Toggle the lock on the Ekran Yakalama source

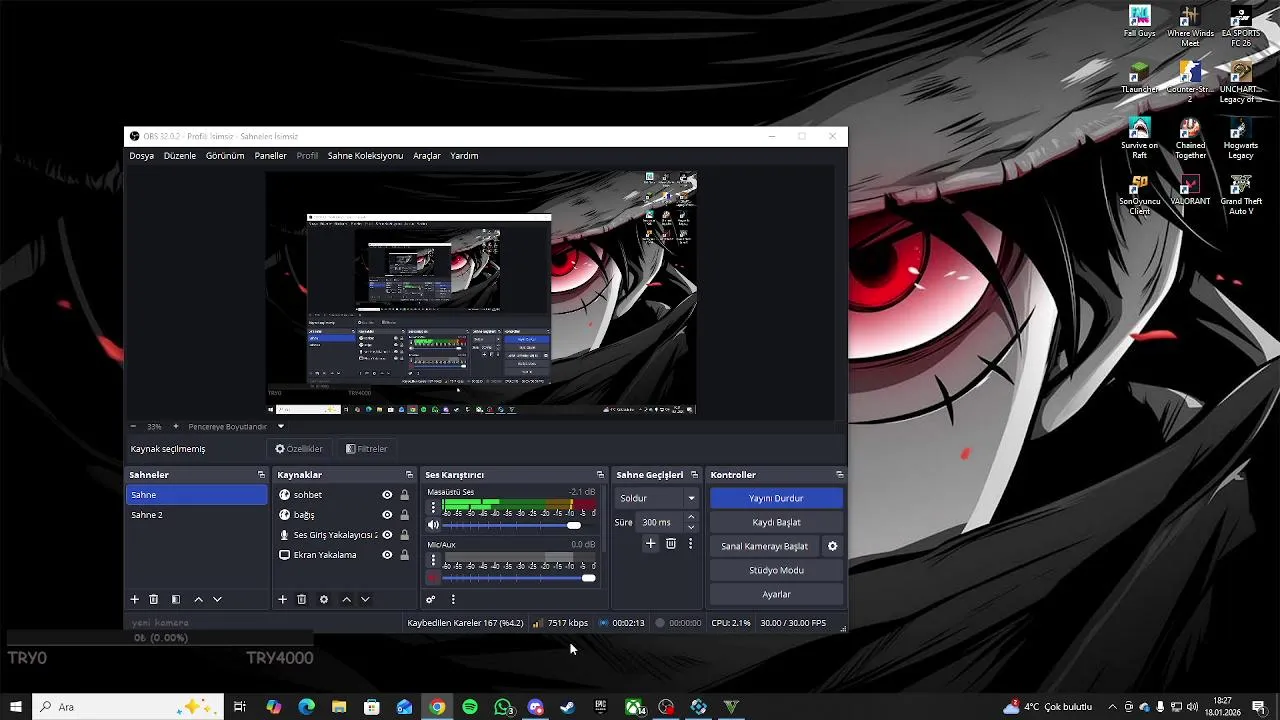tap(404, 555)
